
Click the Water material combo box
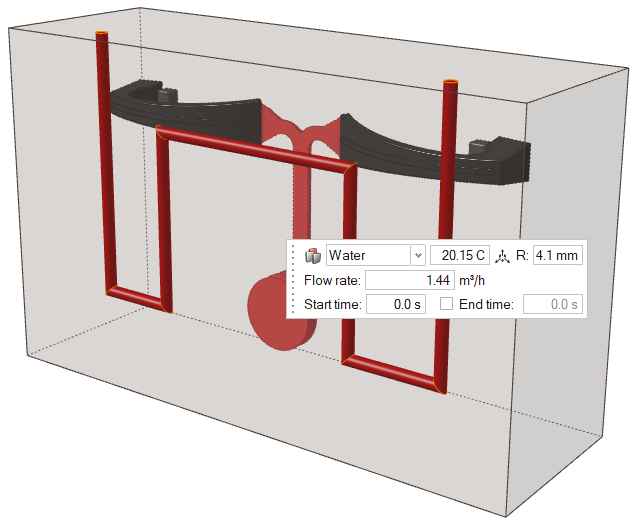click(367, 256)
